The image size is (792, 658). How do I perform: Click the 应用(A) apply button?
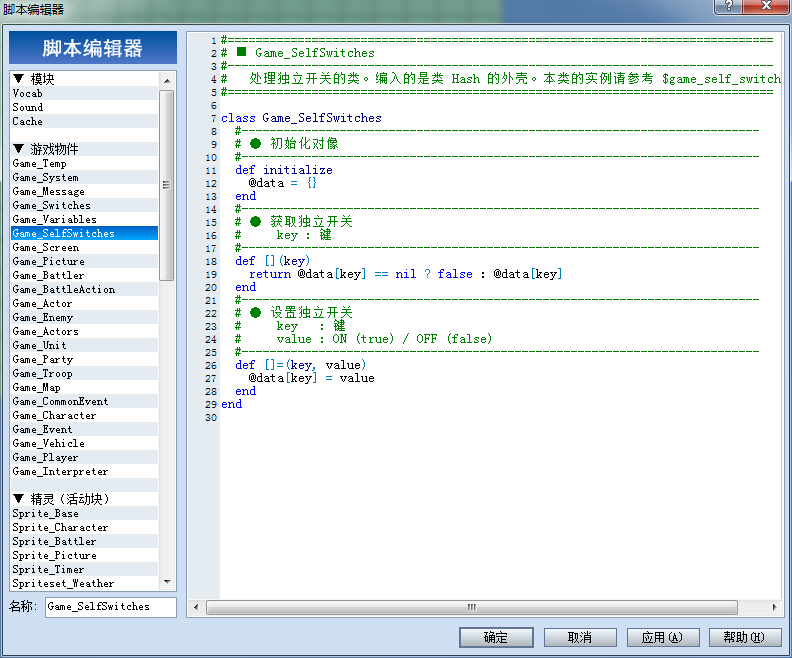coord(663,637)
